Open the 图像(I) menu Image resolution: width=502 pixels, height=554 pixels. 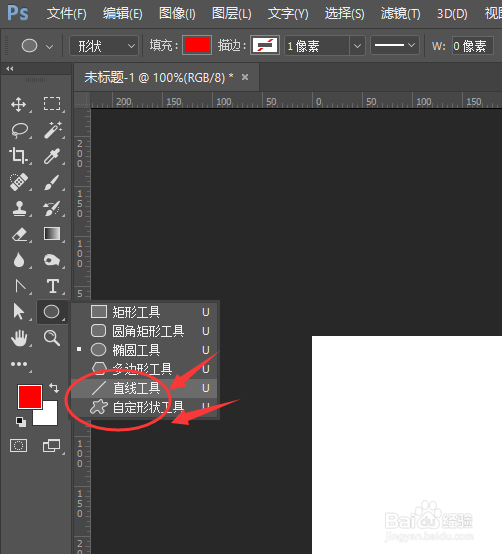177,14
